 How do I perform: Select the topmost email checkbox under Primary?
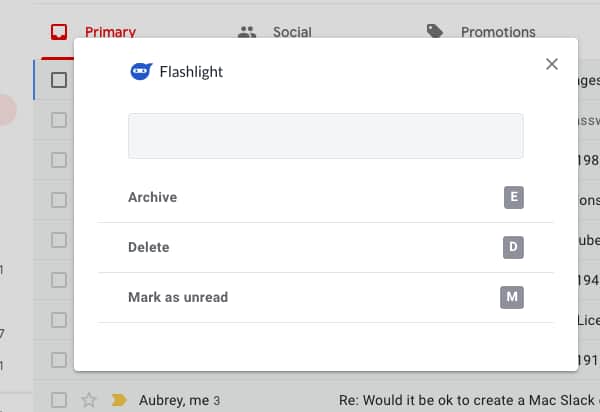point(59,80)
